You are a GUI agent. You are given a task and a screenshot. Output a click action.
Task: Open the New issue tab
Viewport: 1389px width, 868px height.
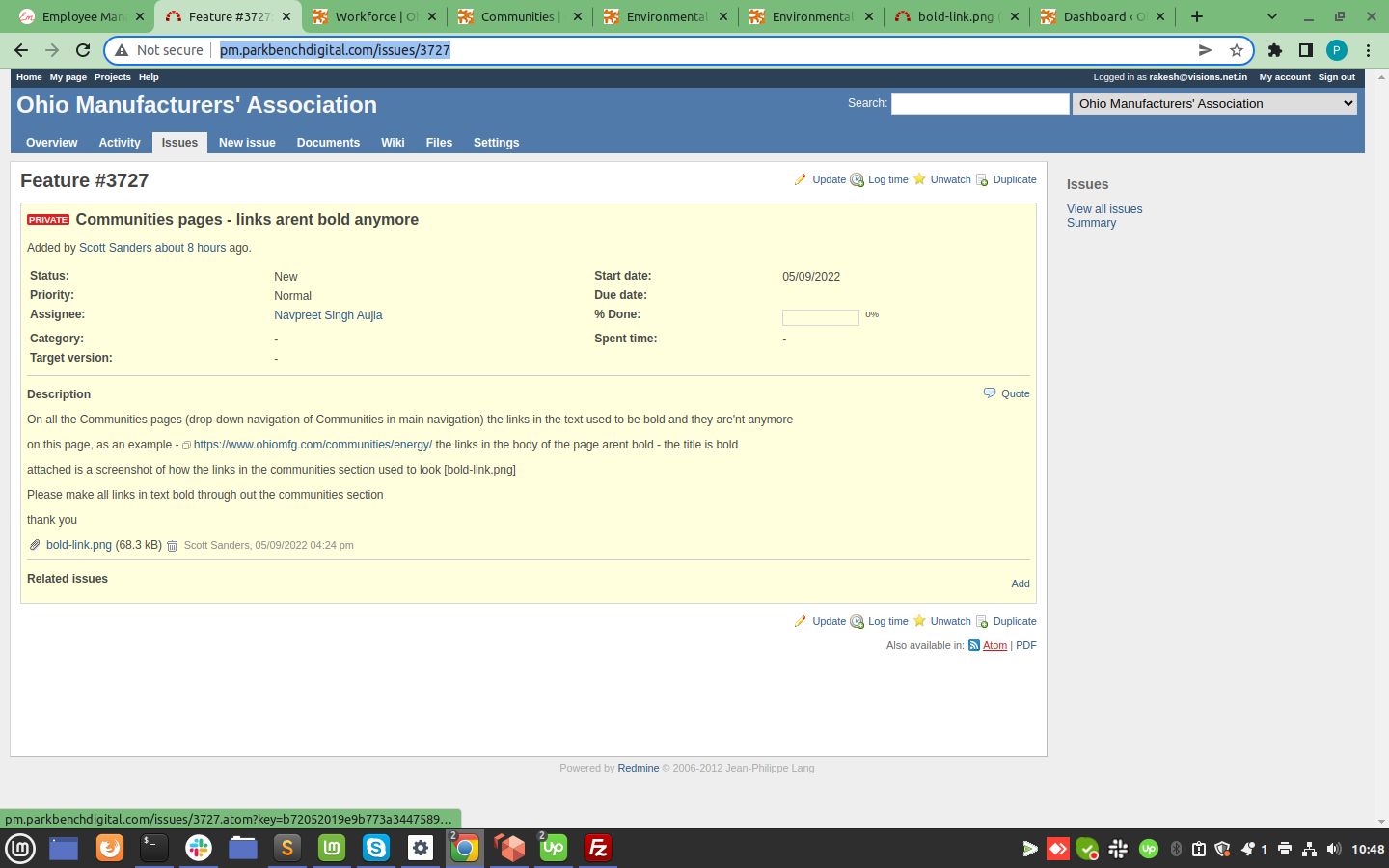(247, 143)
